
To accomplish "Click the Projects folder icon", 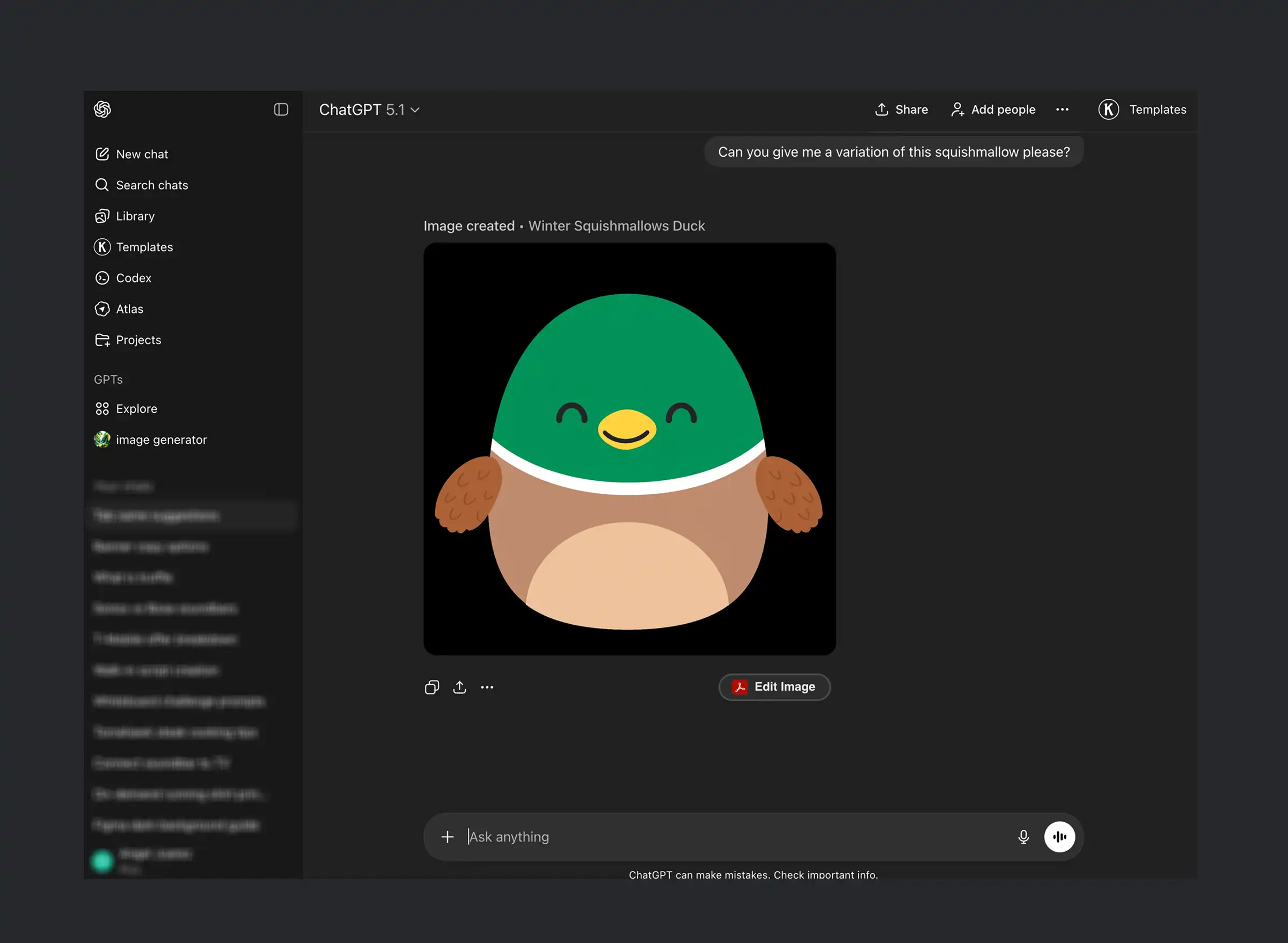I will (102, 340).
